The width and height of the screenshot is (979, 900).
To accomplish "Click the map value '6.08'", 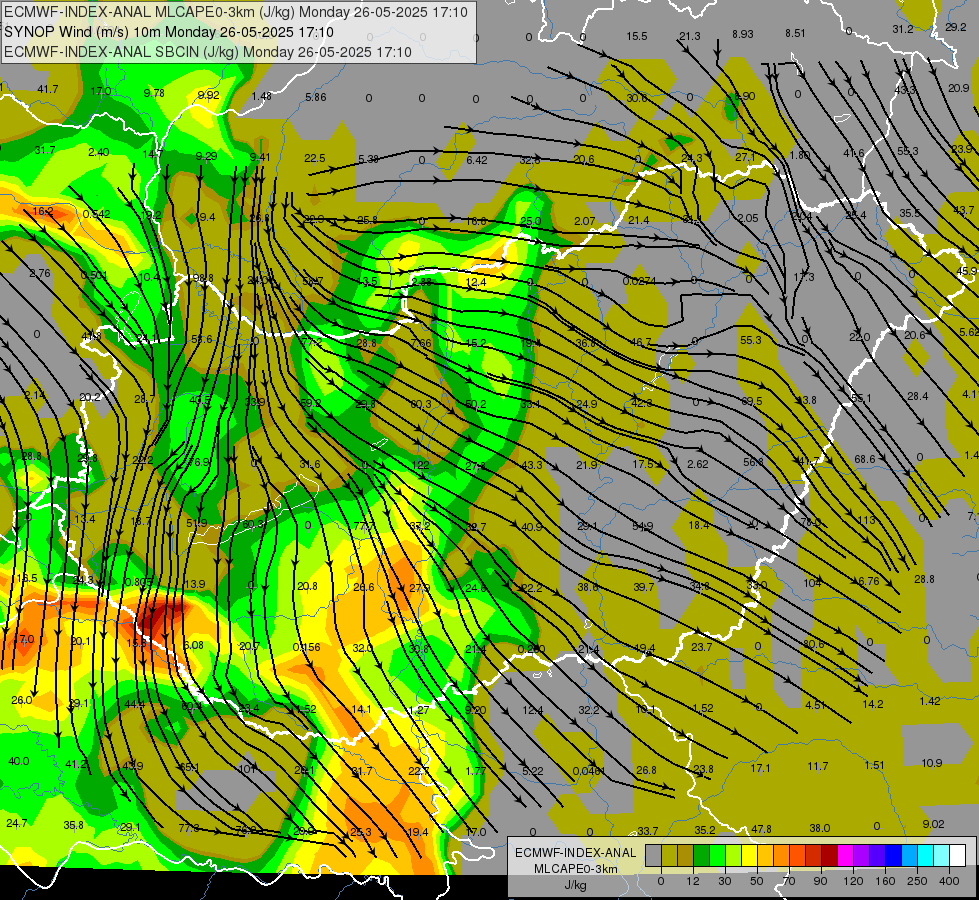I will 193,645.
